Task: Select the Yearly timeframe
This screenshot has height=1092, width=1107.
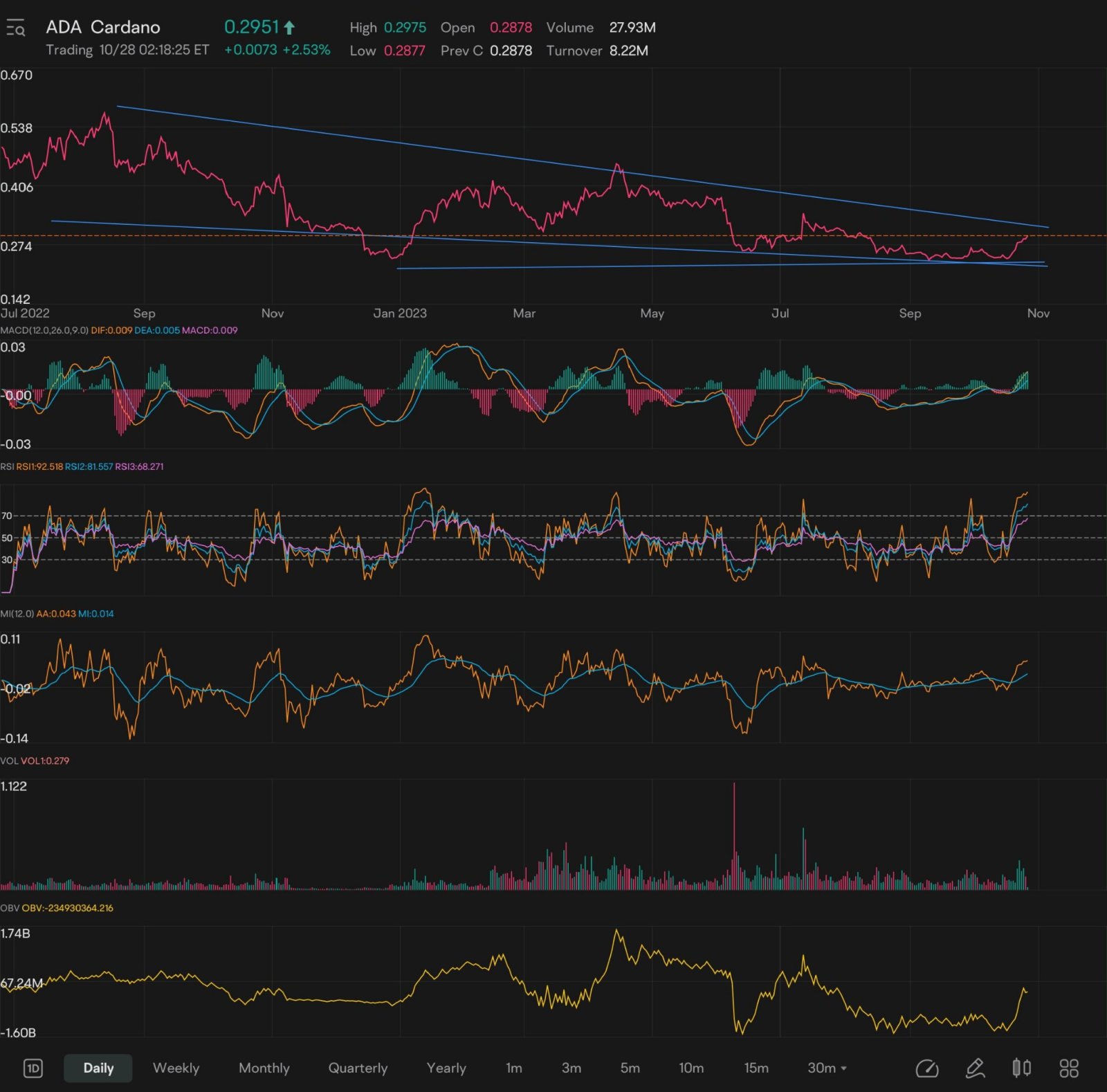Action: (x=446, y=1068)
